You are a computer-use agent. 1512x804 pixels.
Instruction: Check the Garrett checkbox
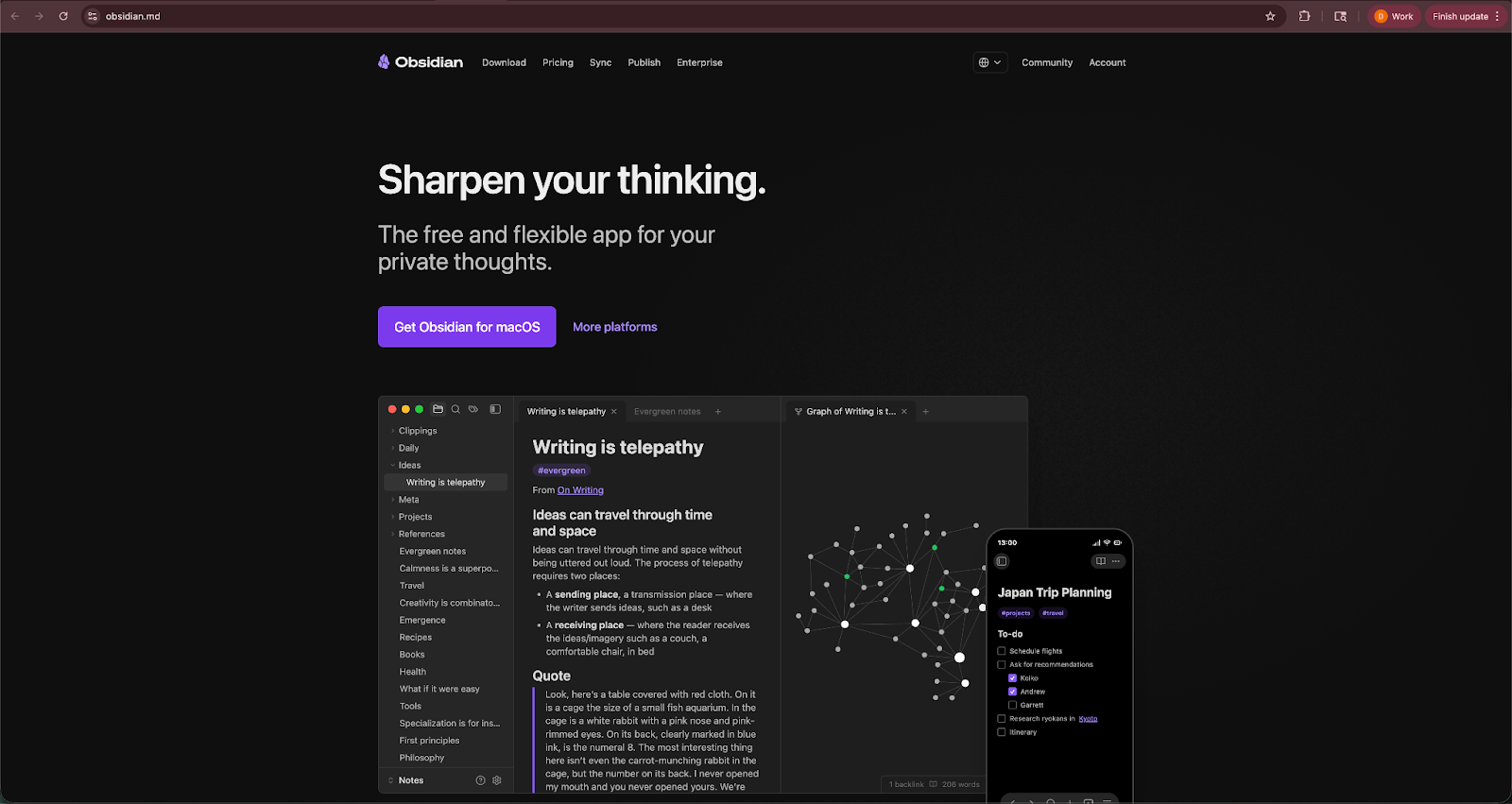1013,705
